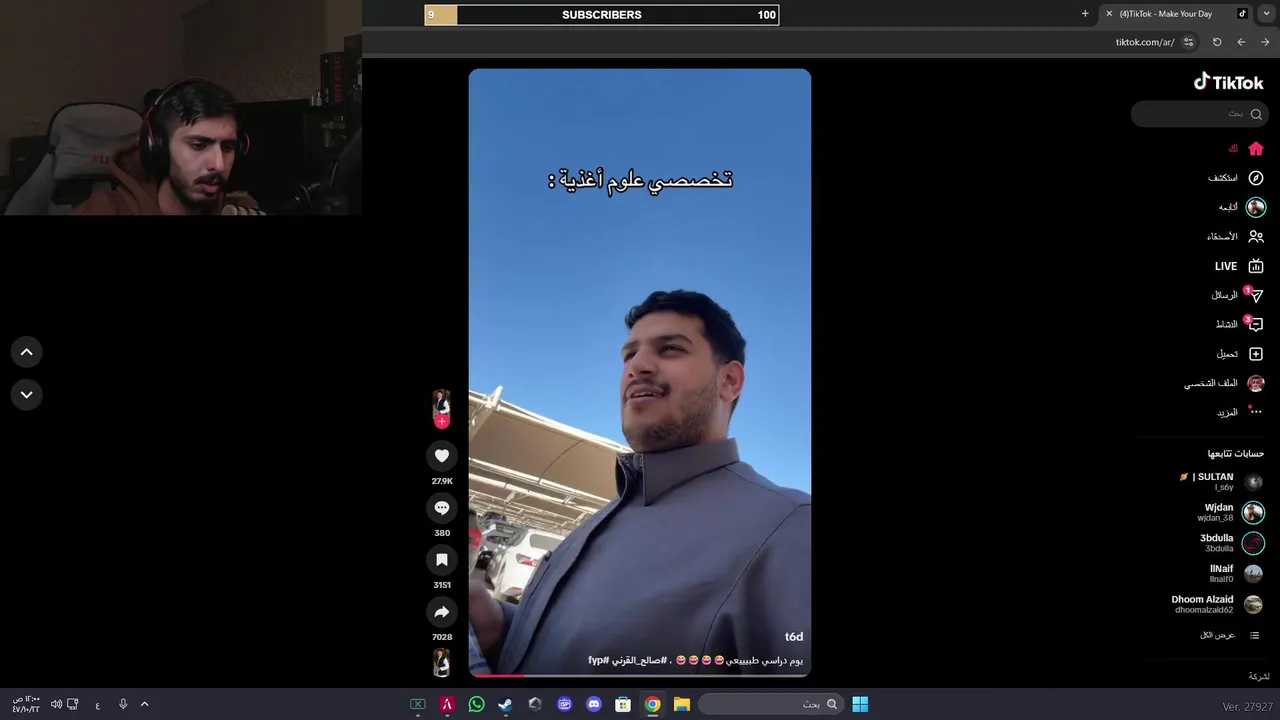
Task: Open WhatsApp from taskbar
Action: coord(477,704)
